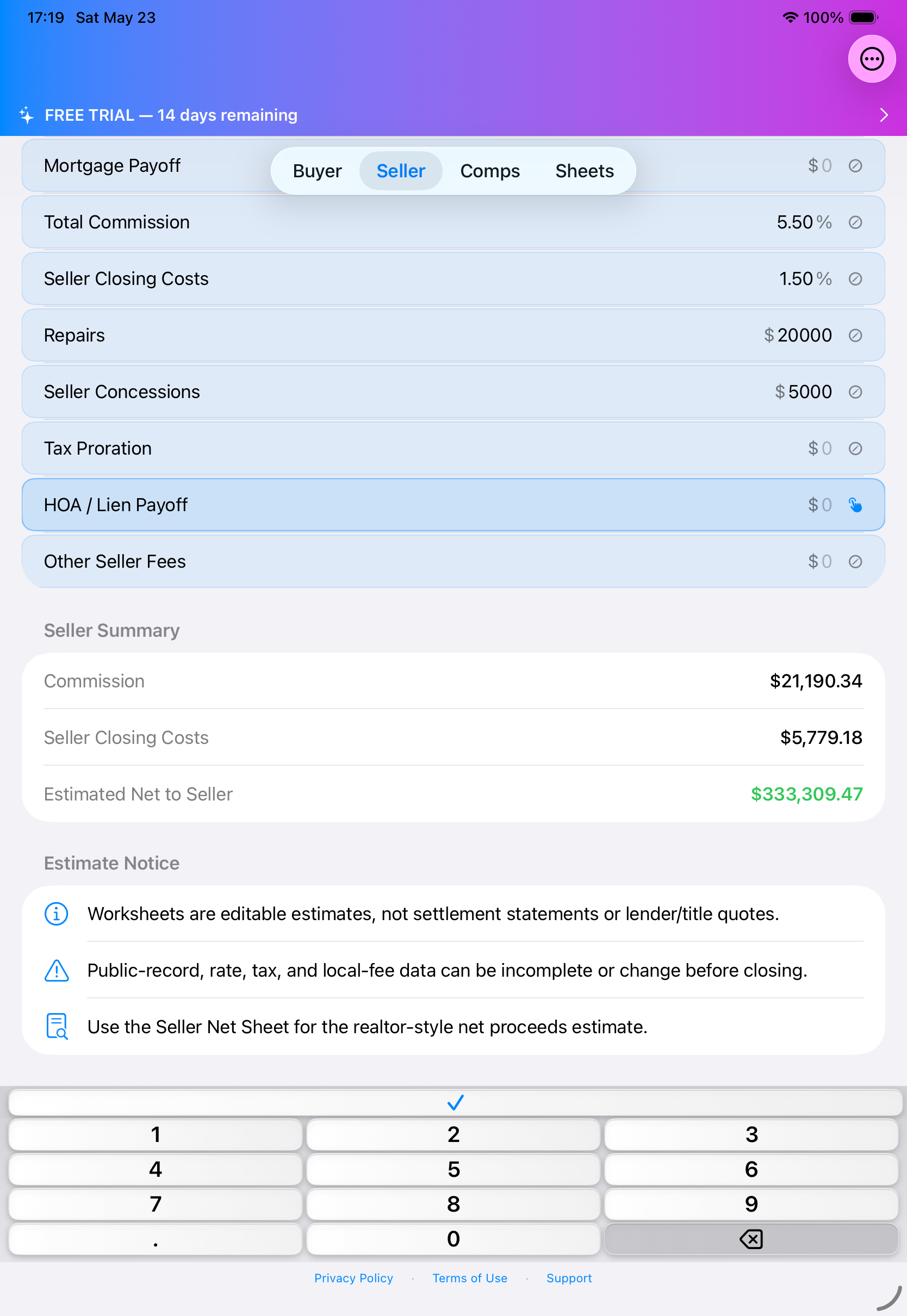Click the summary Seller Closing Costs value $5,779.18
Image resolution: width=907 pixels, height=1316 pixels.
[x=821, y=737]
